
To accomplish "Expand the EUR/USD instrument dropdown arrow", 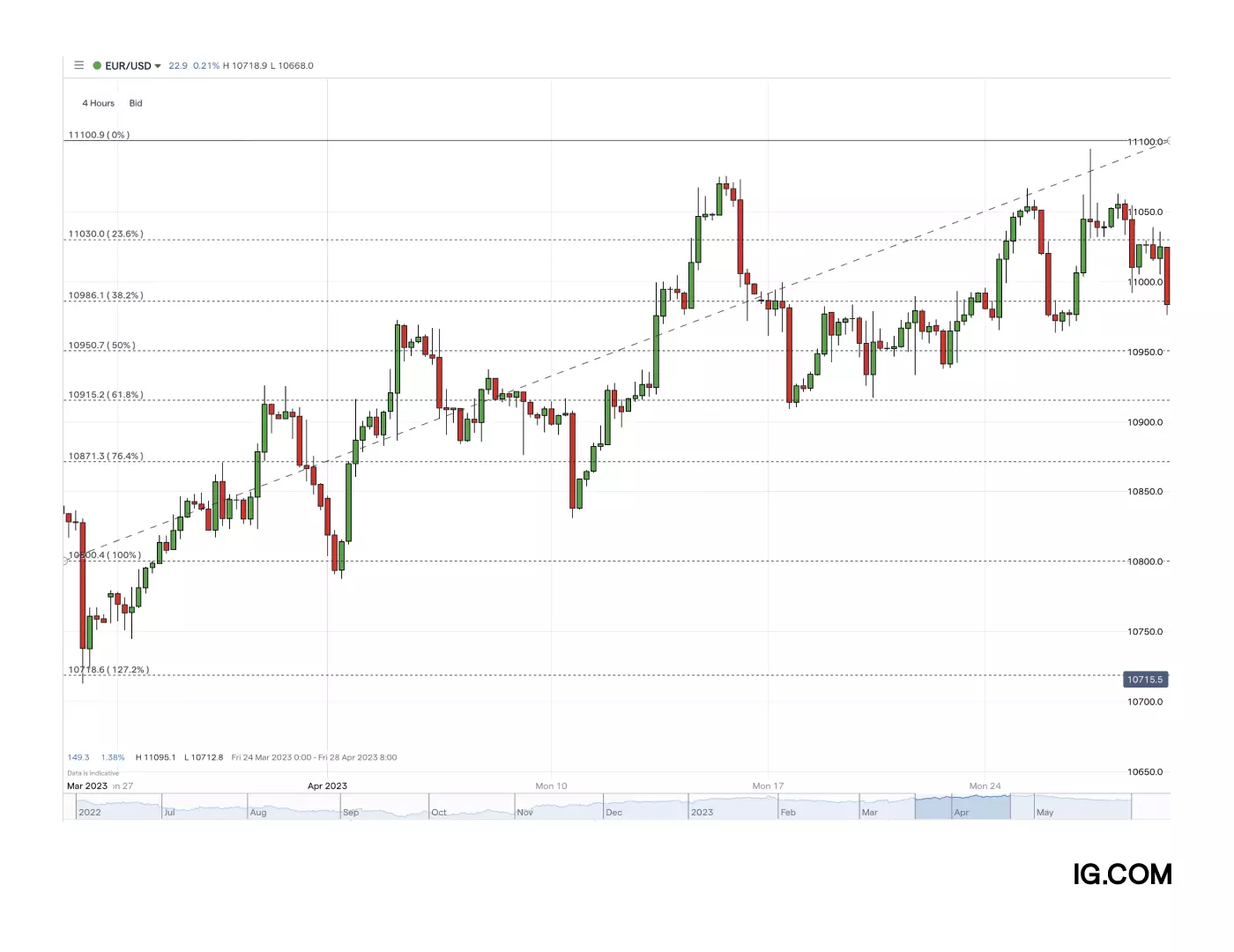I will coord(158,66).
